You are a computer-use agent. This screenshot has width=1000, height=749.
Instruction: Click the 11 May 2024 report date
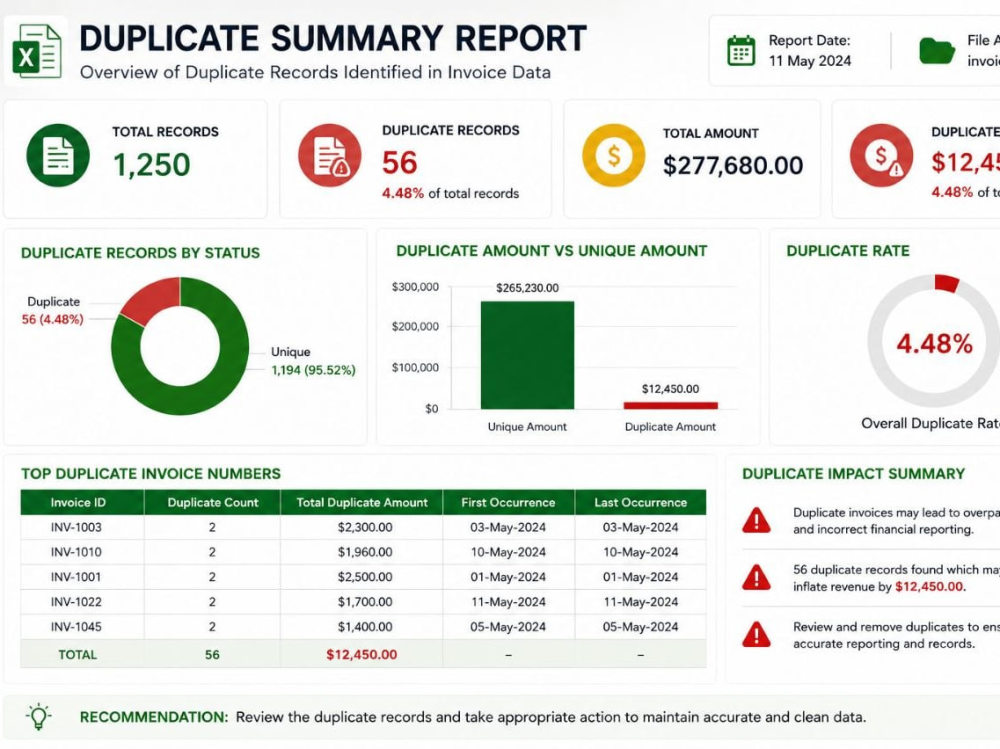(x=810, y=61)
